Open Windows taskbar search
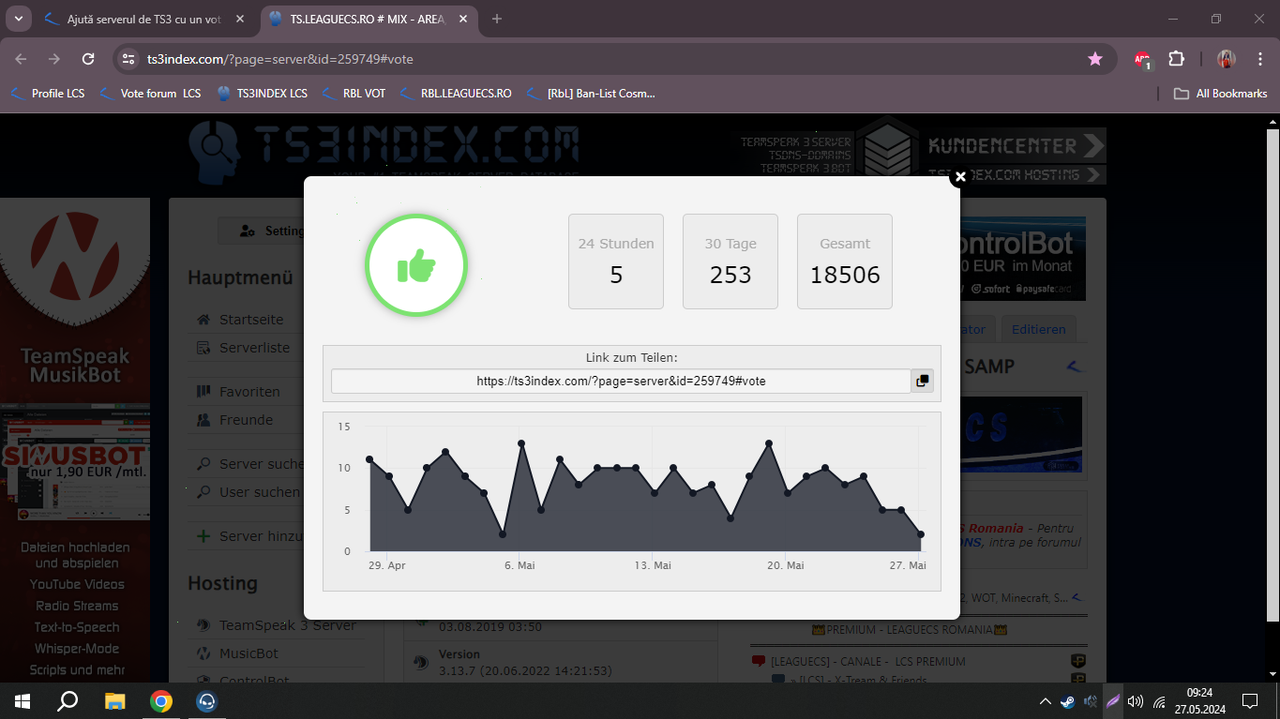Image resolution: width=1280 pixels, height=719 pixels. (68, 701)
